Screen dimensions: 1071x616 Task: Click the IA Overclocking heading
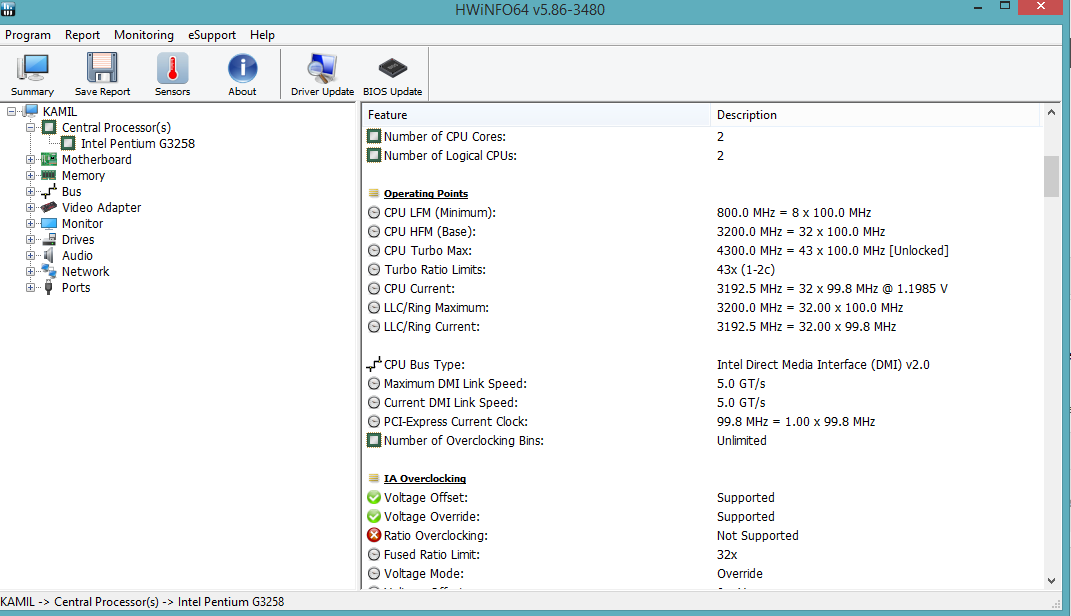[x=425, y=478]
